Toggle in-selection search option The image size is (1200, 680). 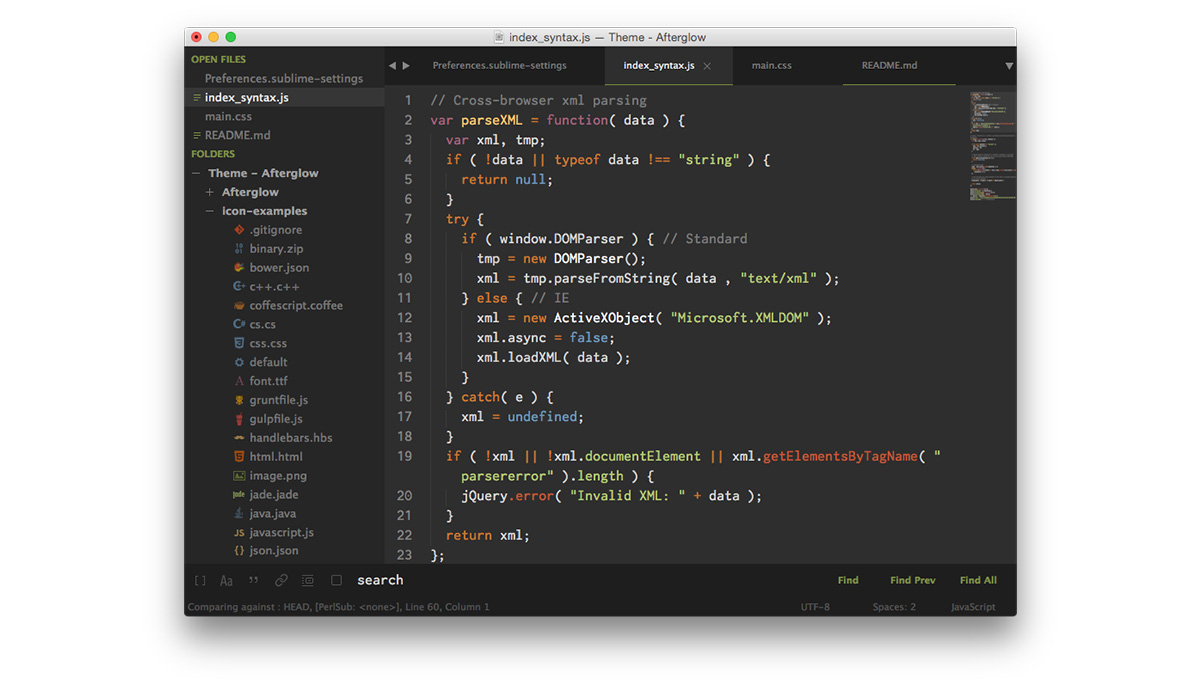(x=308, y=581)
